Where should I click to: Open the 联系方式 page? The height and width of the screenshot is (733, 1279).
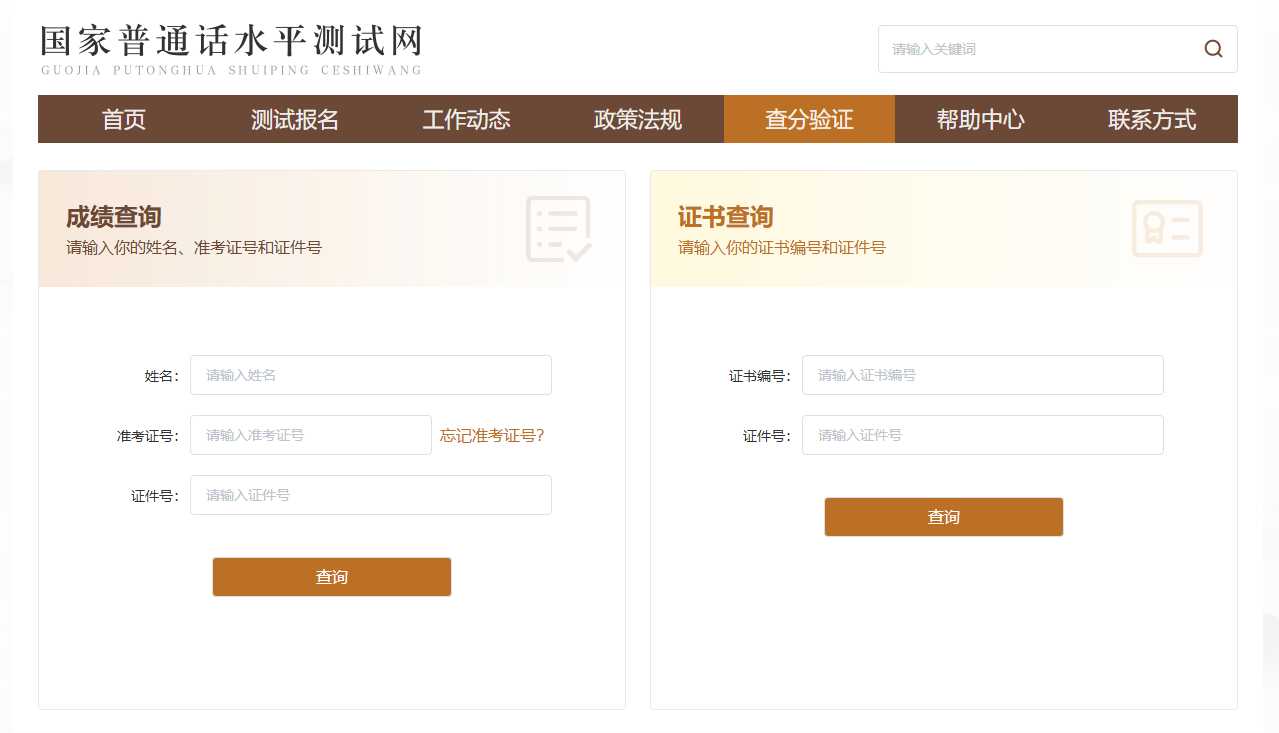coord(1152,119)
